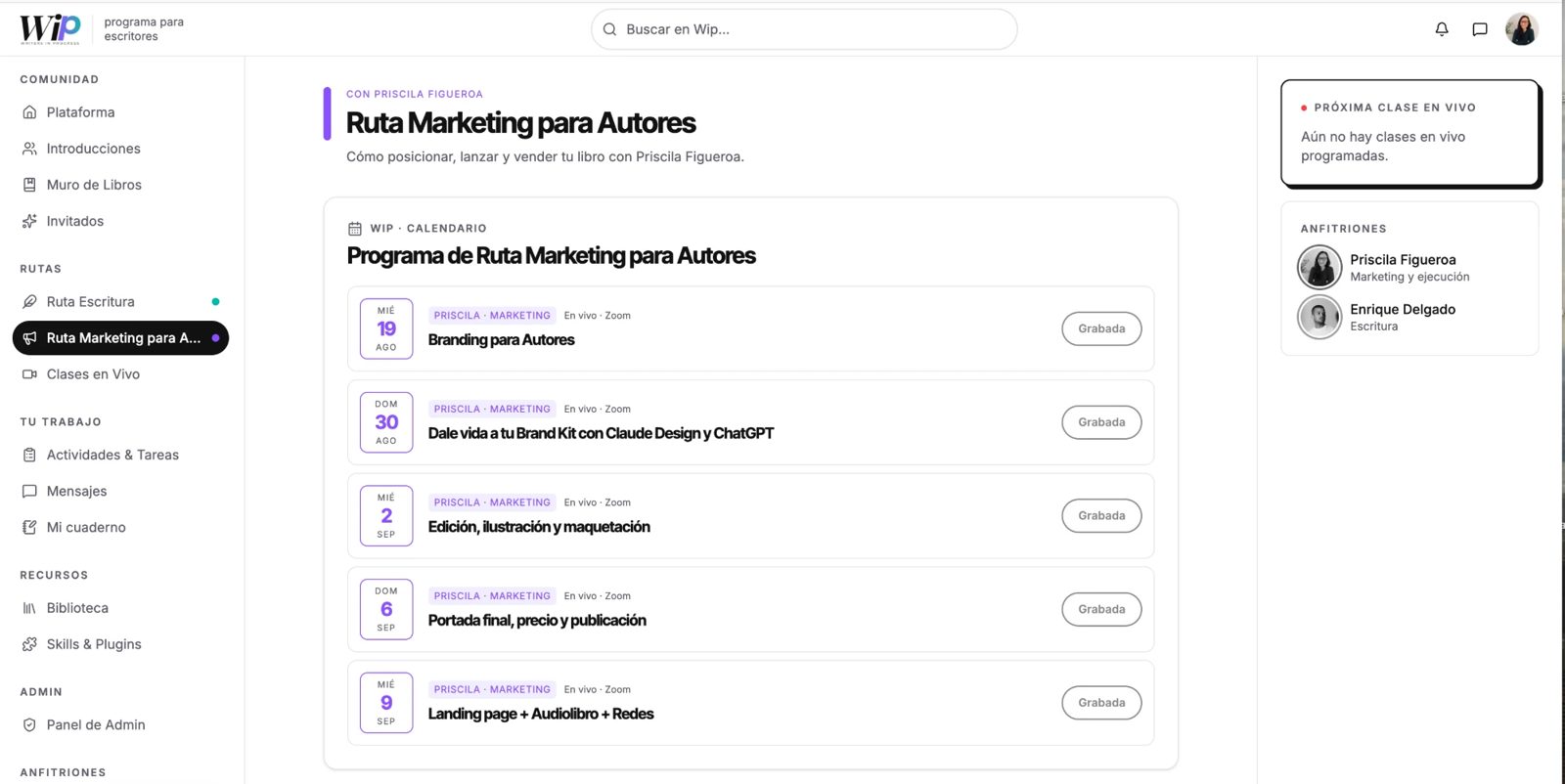Click the Ruta Marketing megaphone icon
This screenshot has height=784, width=1565.
[x=29, y=338]
